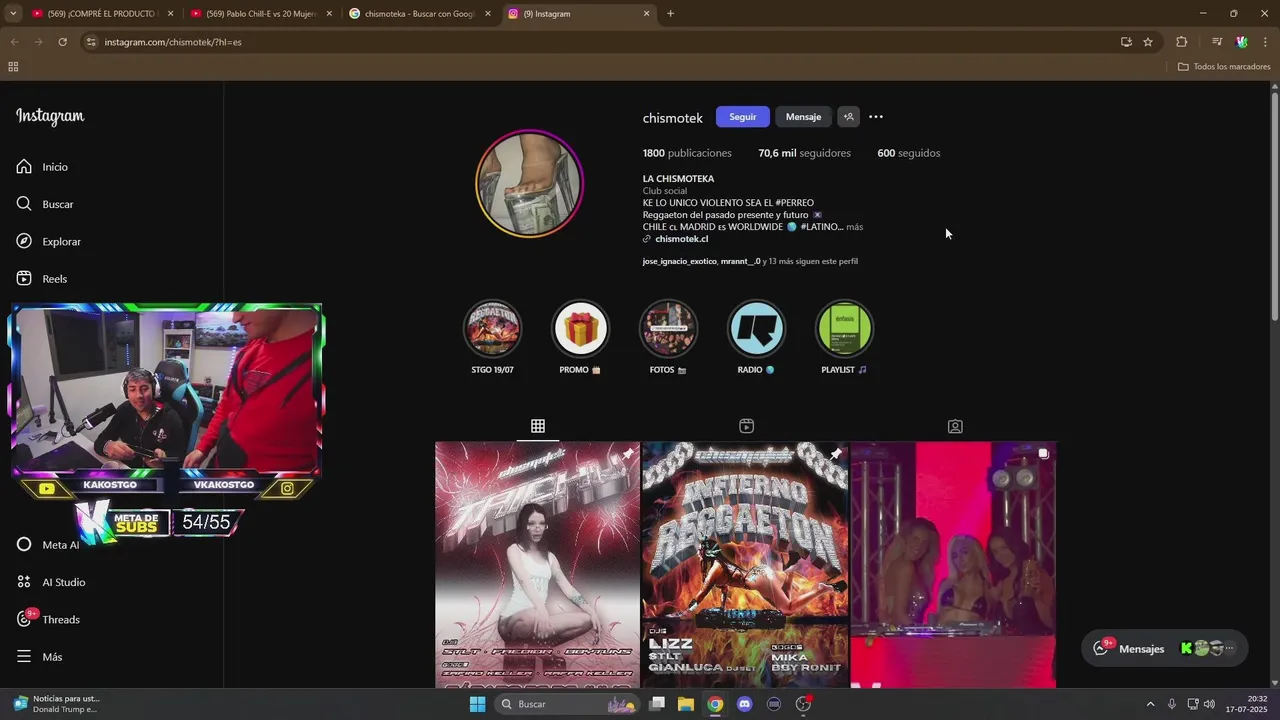The width and height of the screenshot is (1280, 720).
Task: Open Todos los marcadores folder
Action: pos(1224,67)
